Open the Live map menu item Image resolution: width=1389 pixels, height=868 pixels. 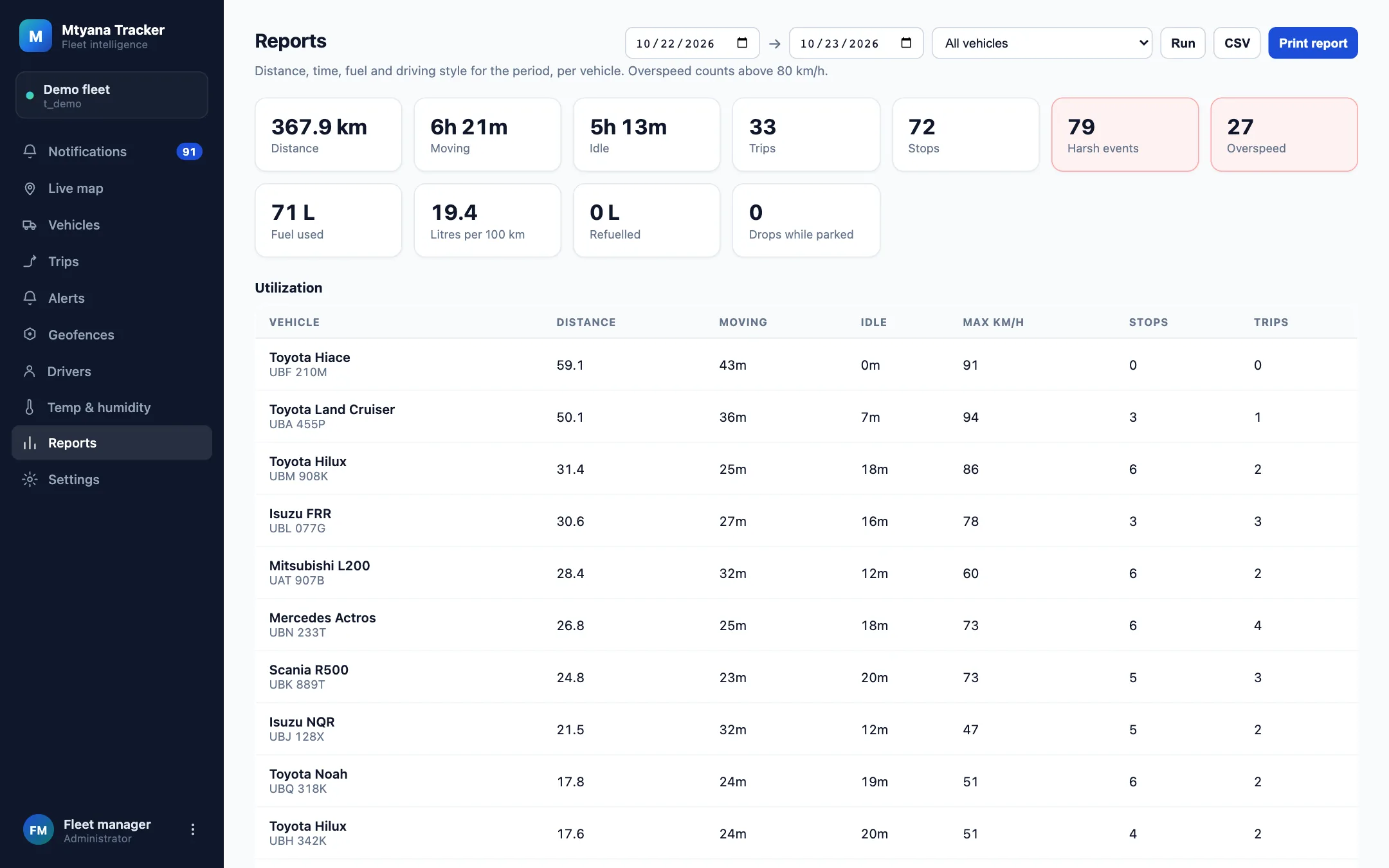112,188
